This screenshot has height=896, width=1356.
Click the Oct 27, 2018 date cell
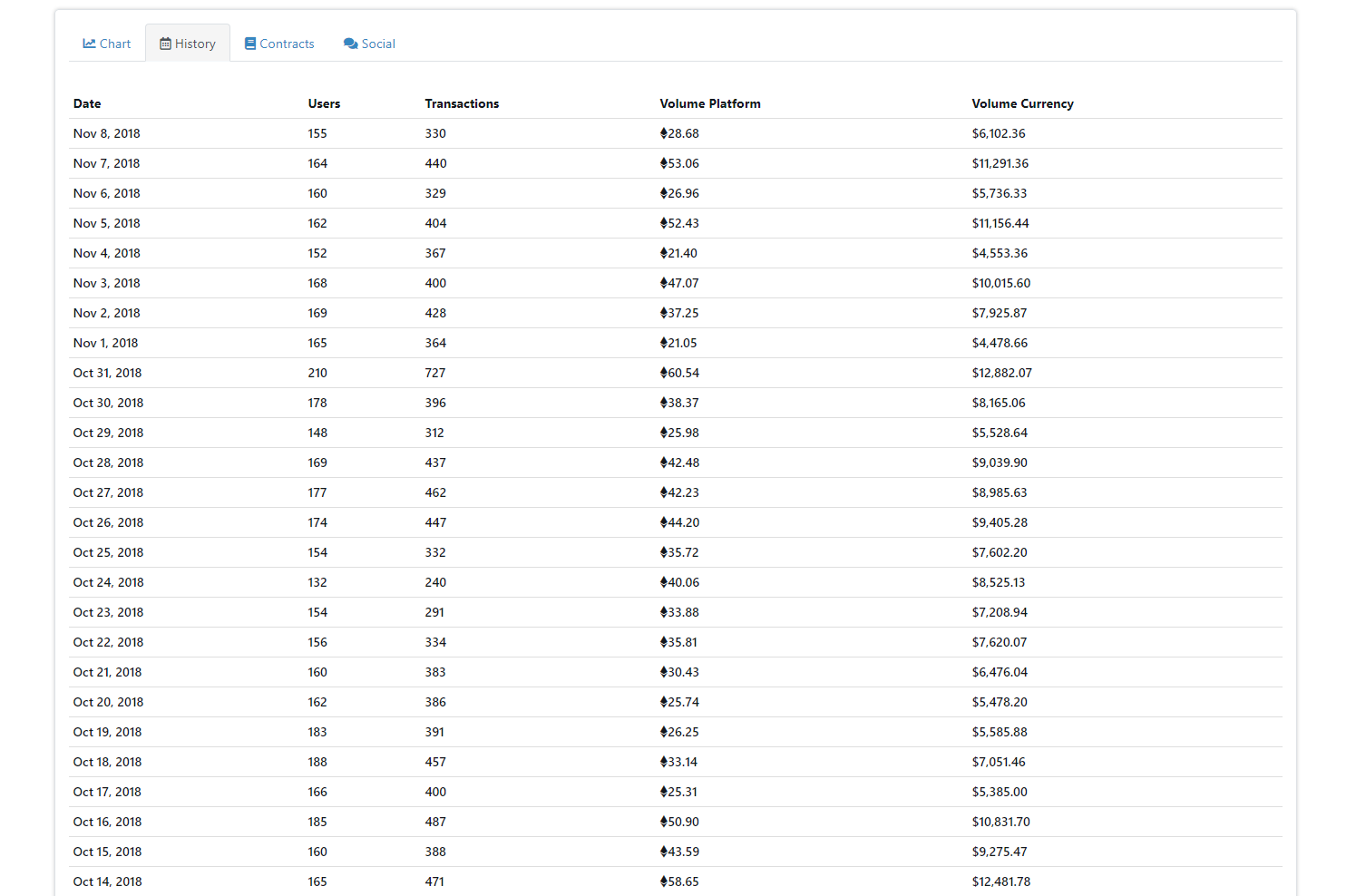[109, 492]
